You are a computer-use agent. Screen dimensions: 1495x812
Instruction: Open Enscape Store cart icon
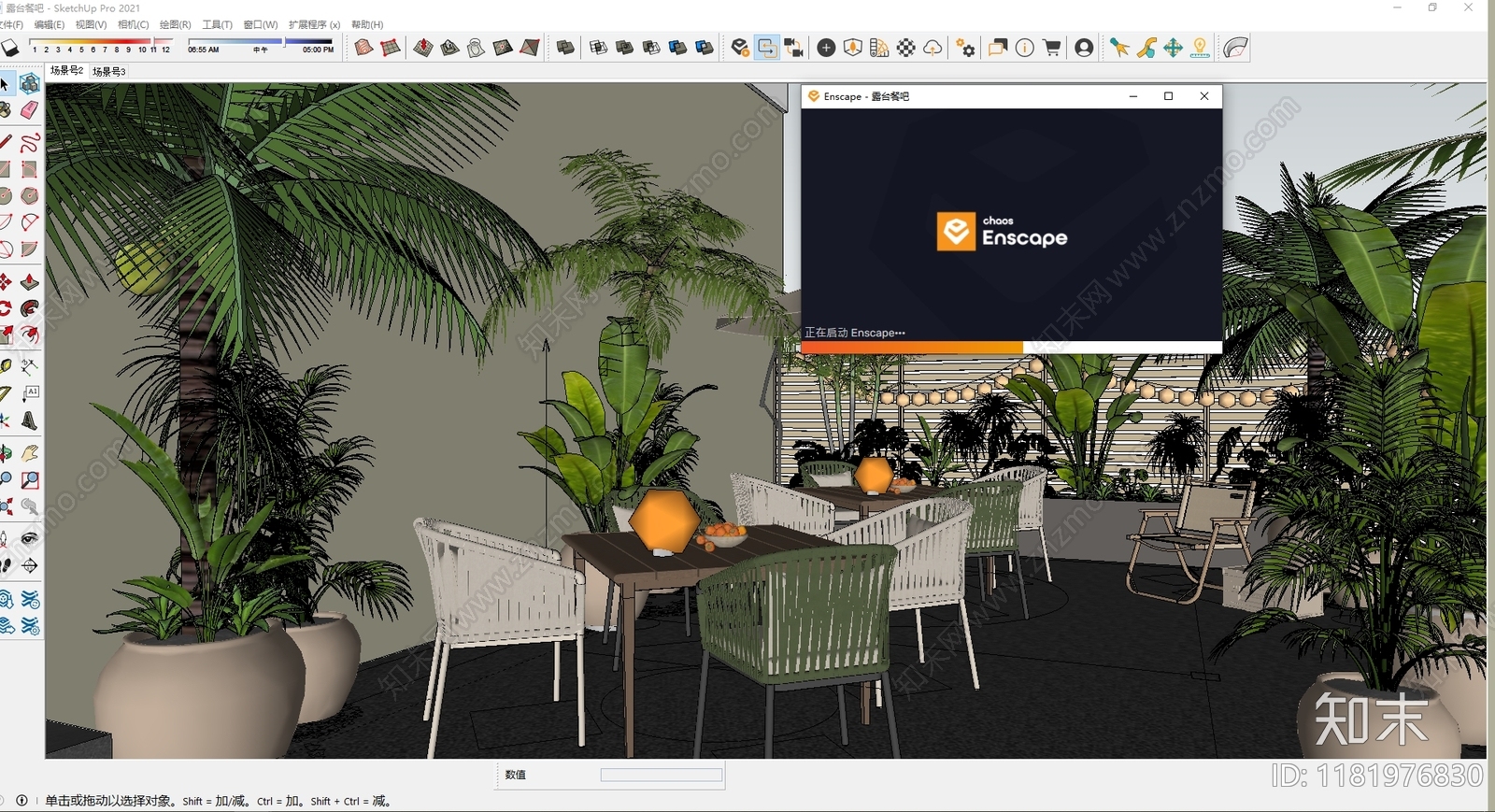click(1052, 48)
